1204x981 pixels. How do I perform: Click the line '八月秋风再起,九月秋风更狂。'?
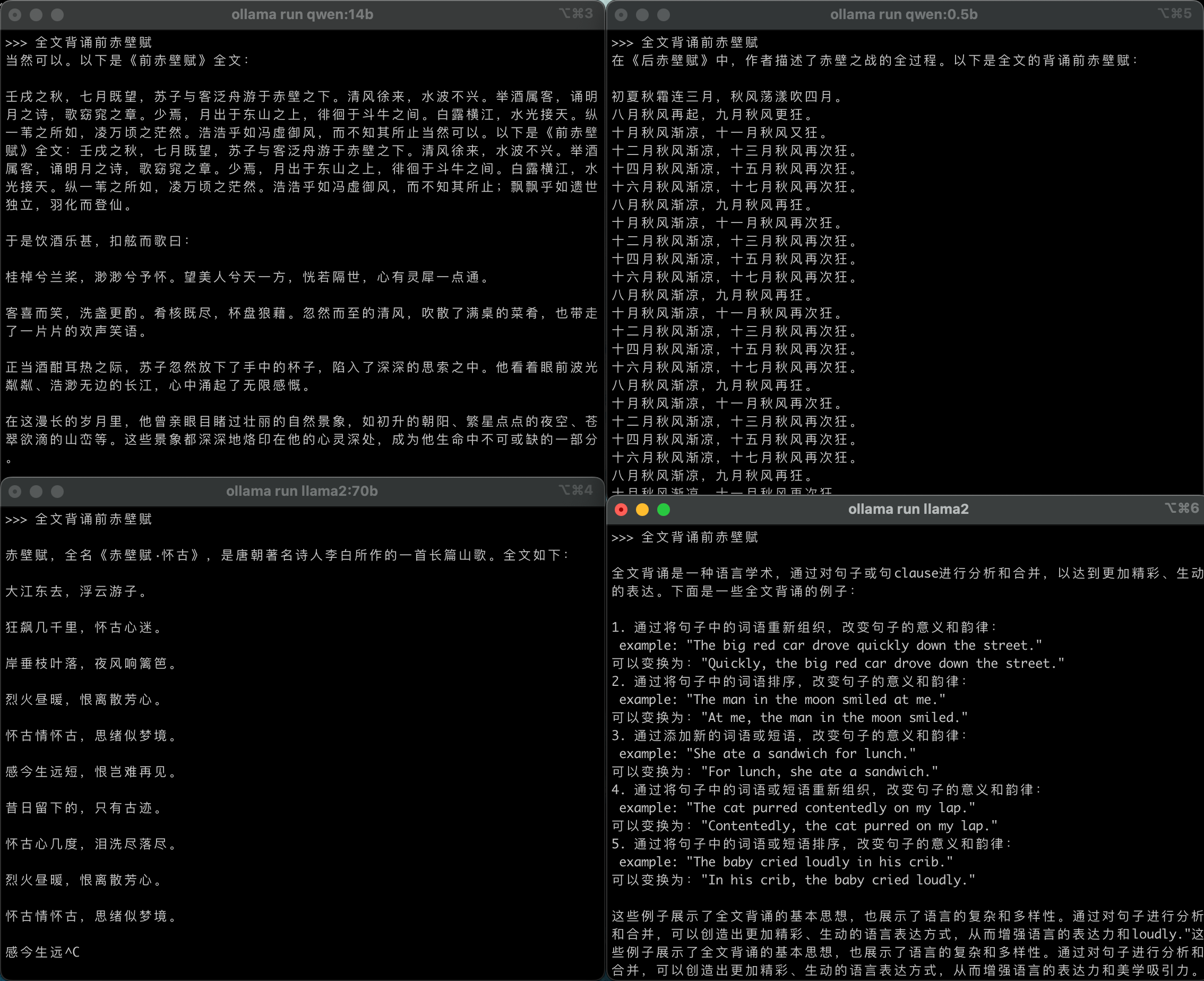click(x=713, y=115)
